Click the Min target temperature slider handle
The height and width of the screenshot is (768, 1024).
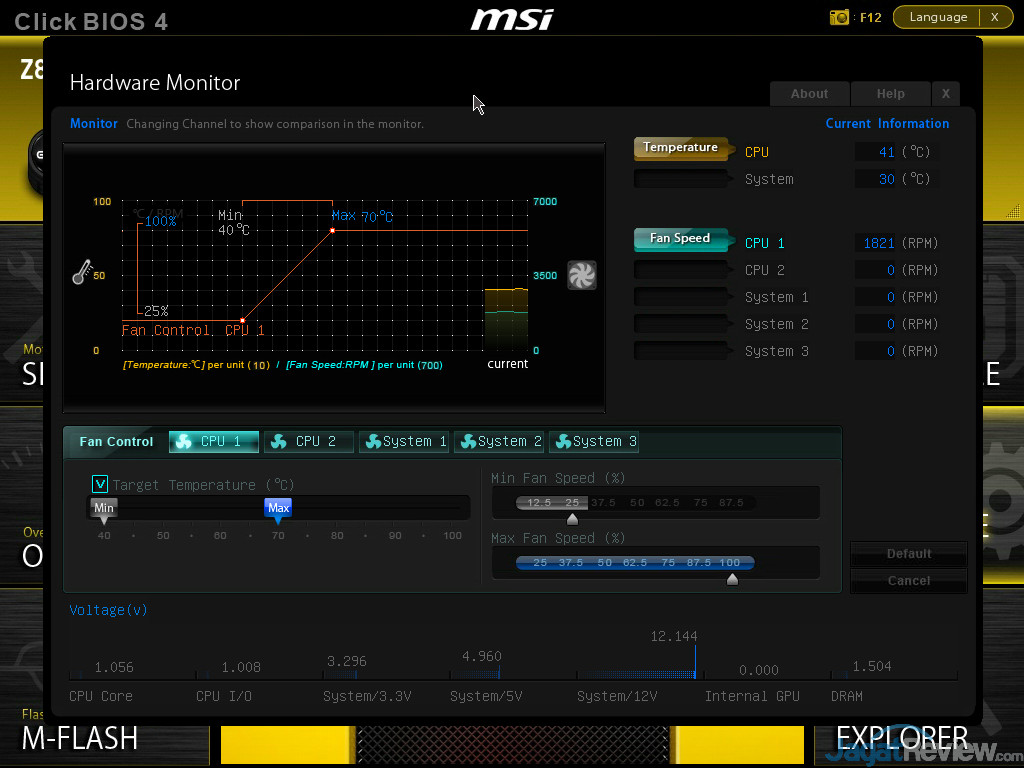click(104, 510)
